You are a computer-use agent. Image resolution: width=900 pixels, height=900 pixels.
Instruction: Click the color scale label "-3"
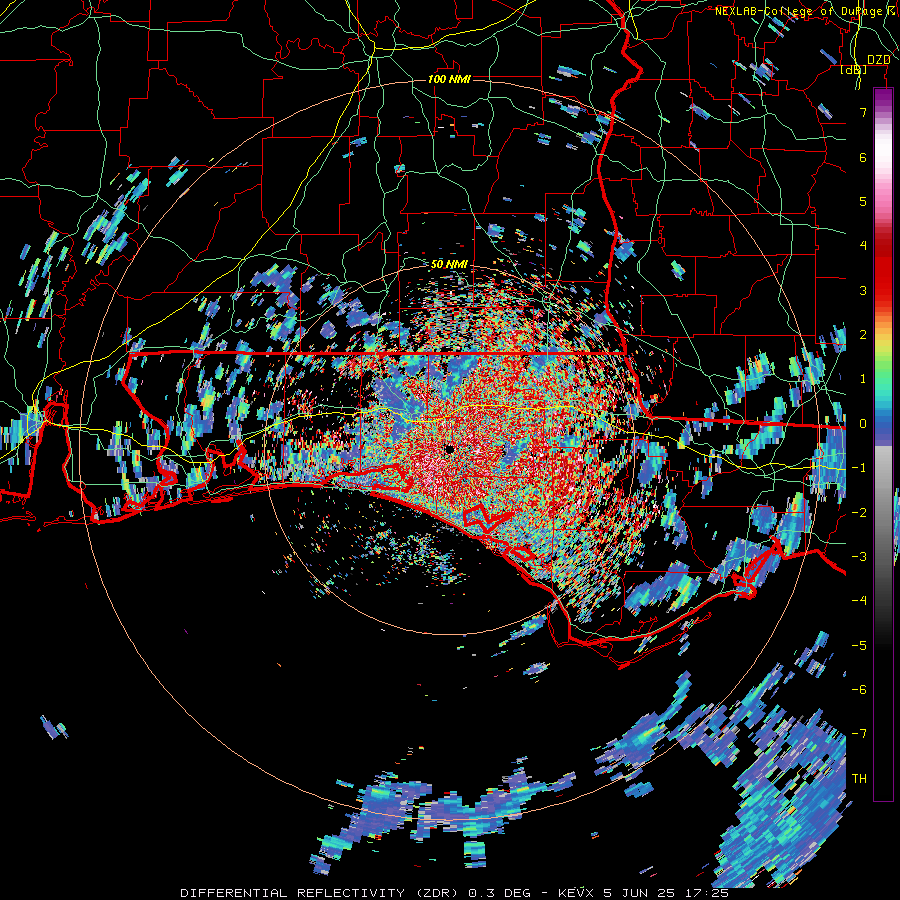859,556
